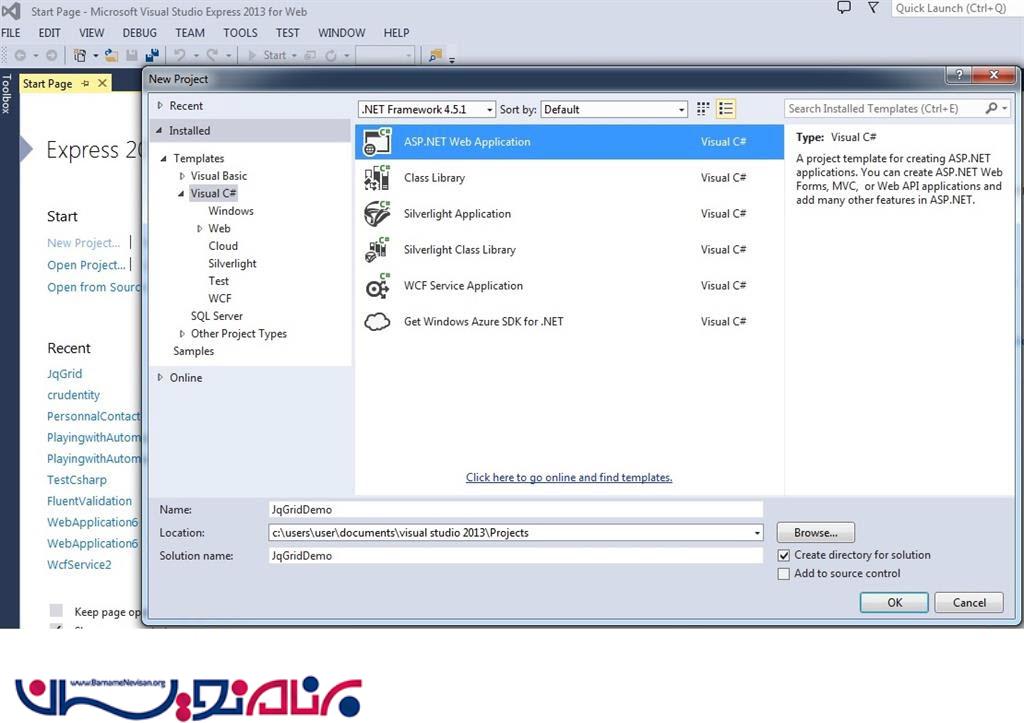Expand the Online templates section

(159, 378)
